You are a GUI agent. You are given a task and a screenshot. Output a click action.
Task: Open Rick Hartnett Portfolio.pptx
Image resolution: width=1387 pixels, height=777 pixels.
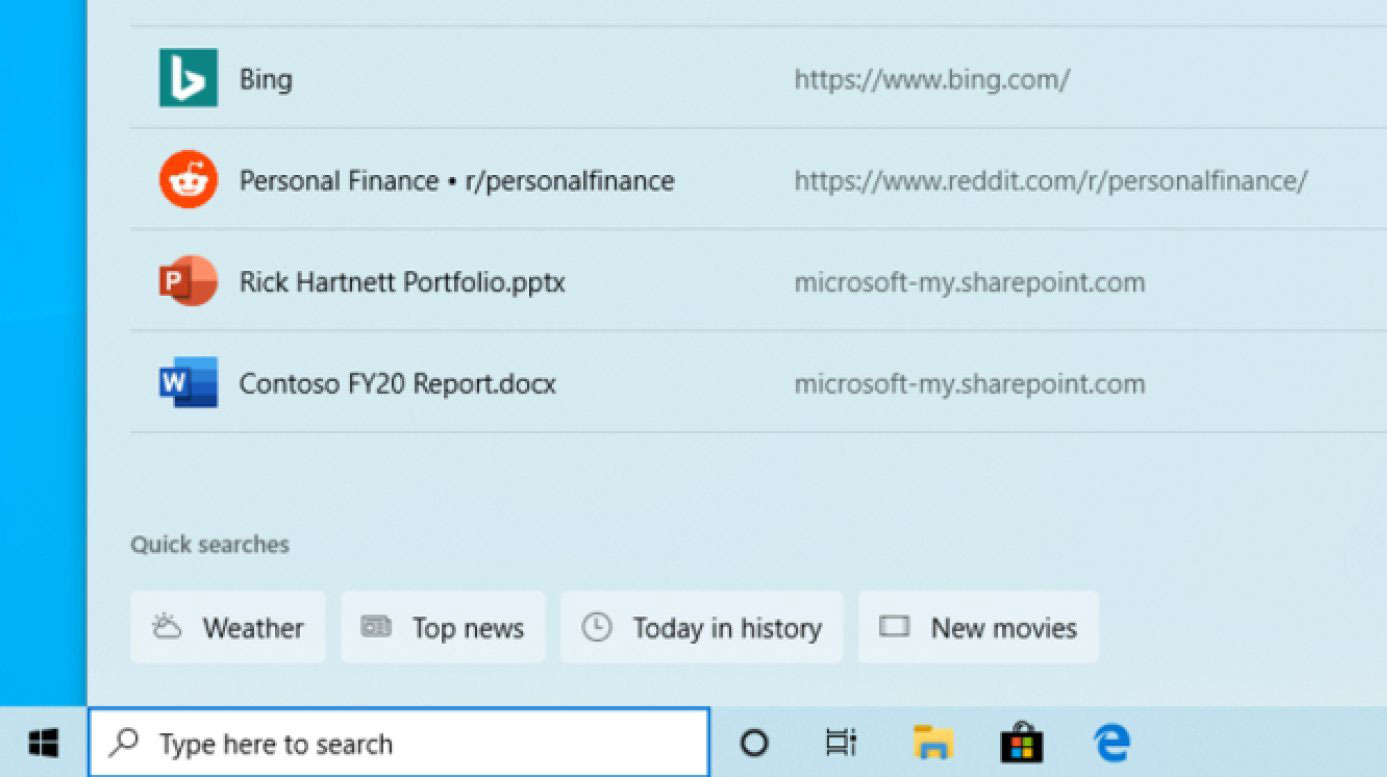(x=402, y=282)
